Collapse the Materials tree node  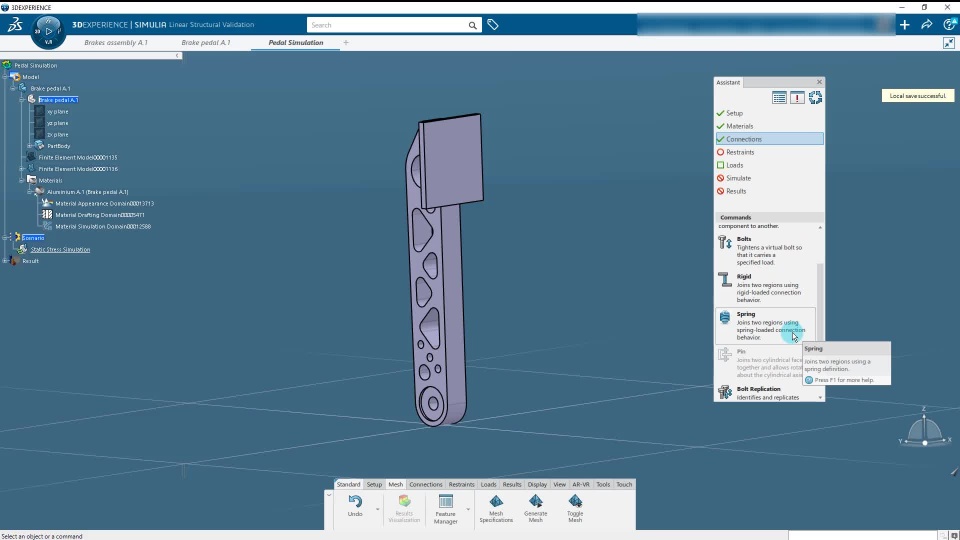pyautogui.click(x=21, y=181)
